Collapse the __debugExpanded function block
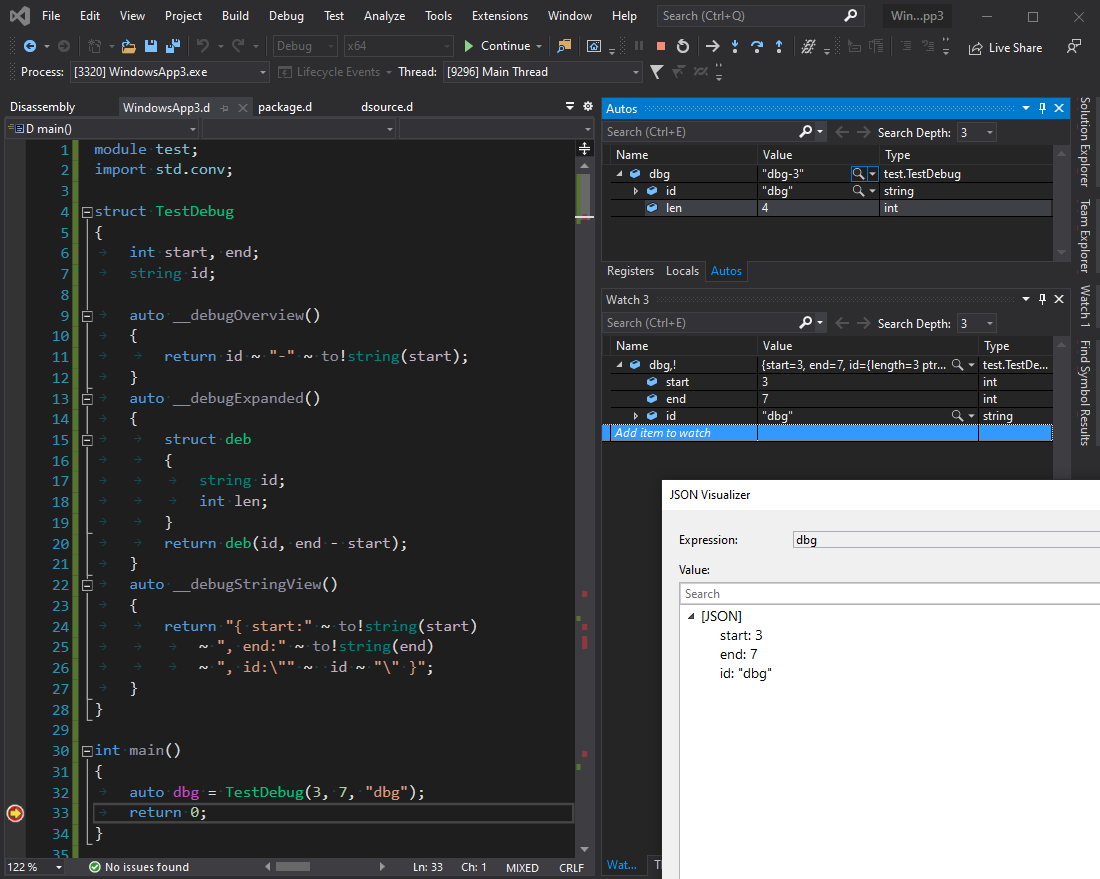Image resolution: width=1100 pixels, height=879 pixels. (x=88, y=398)
